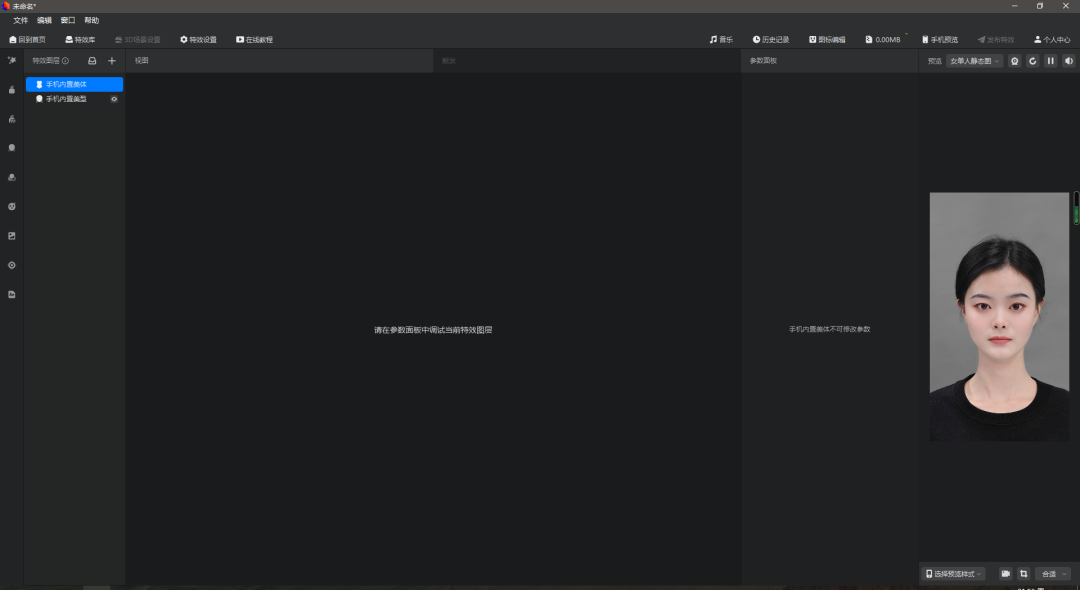This screenshot has width=1080, height=590.
Task: Click the portrait preview image
Action: pyautogui.click(x=998, y=316)
